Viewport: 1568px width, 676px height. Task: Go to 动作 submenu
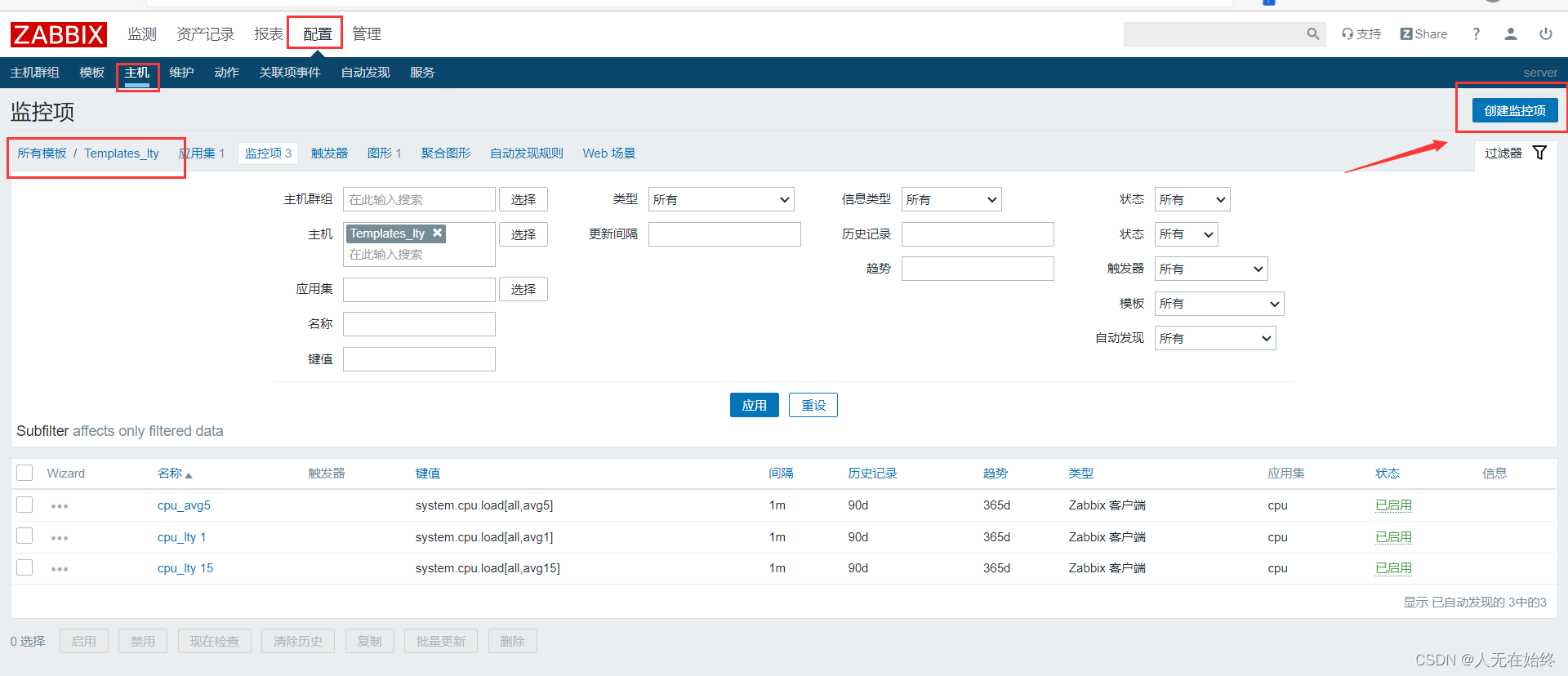point(226,73)
